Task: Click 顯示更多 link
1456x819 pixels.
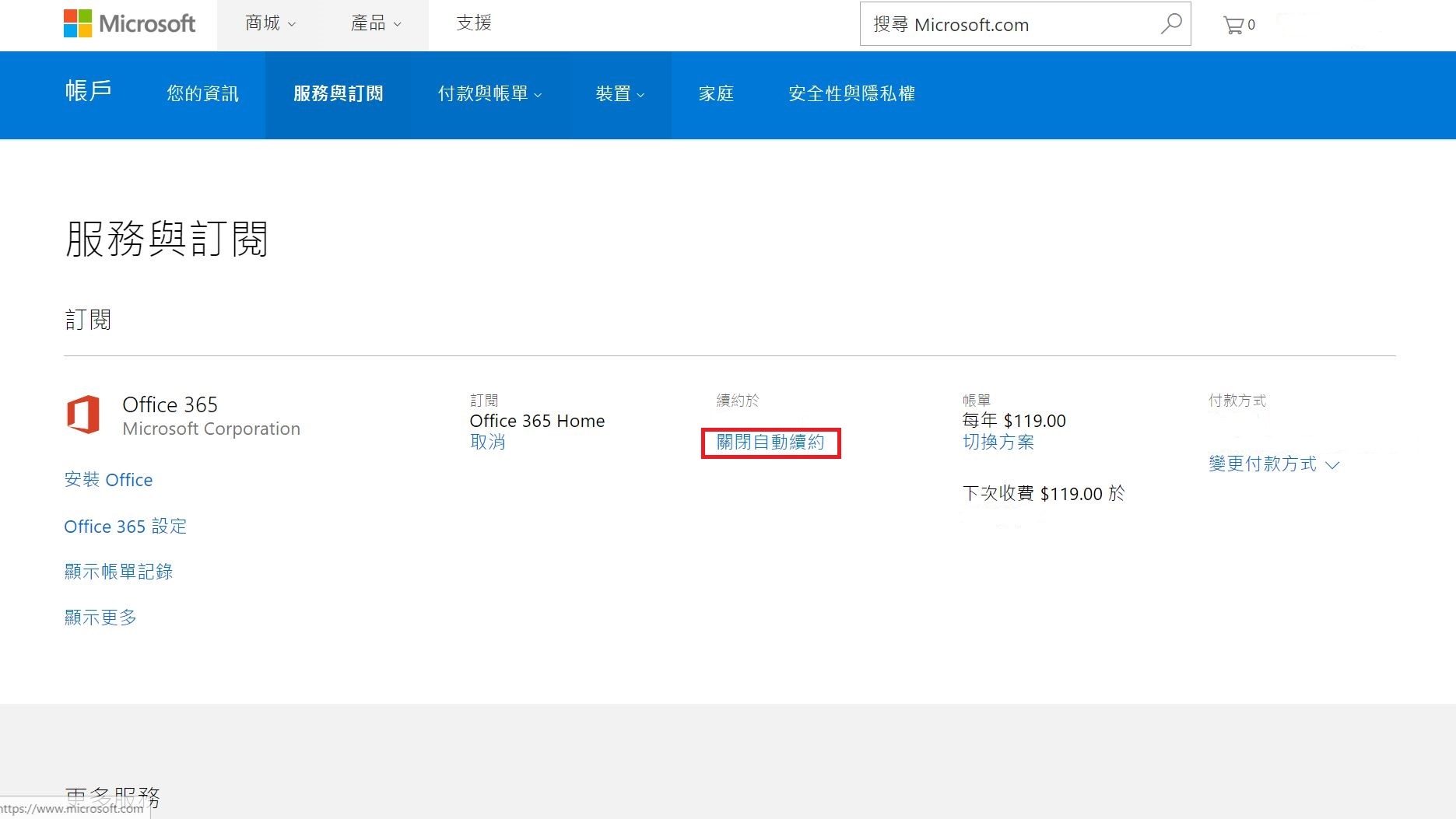Action: click(x=100, y=618)
